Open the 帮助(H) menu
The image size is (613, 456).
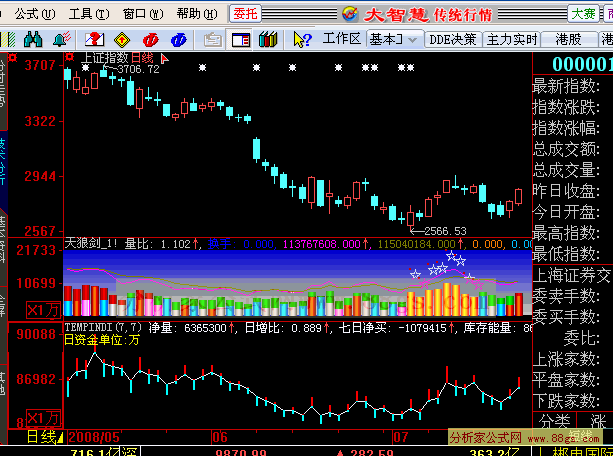[x=197, y=14]
